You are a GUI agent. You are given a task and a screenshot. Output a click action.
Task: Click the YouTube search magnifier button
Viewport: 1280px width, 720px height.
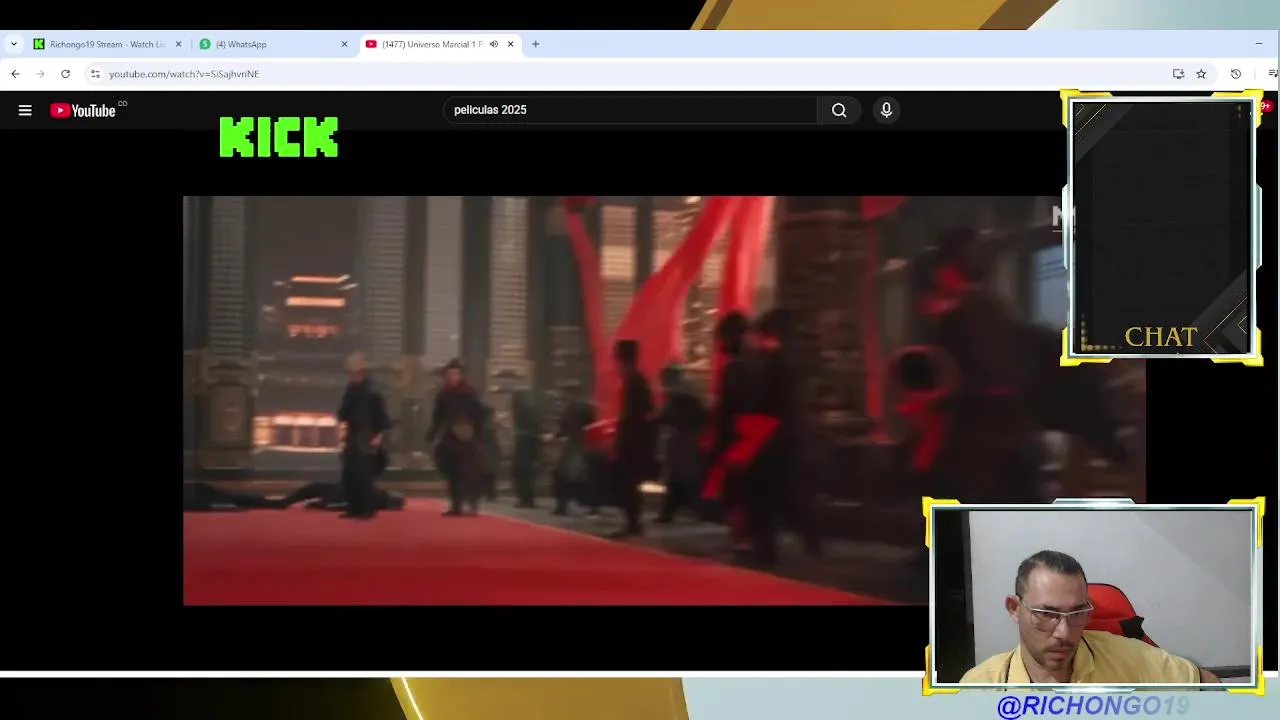point(839,110)
